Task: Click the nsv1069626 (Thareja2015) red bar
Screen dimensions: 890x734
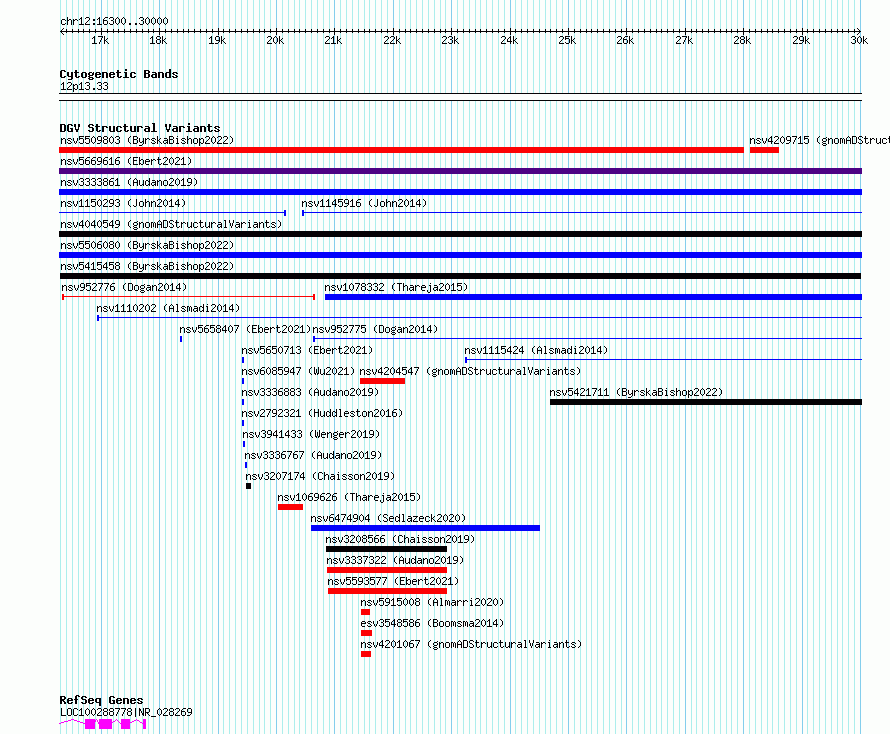Action: (x=290, y=507)
